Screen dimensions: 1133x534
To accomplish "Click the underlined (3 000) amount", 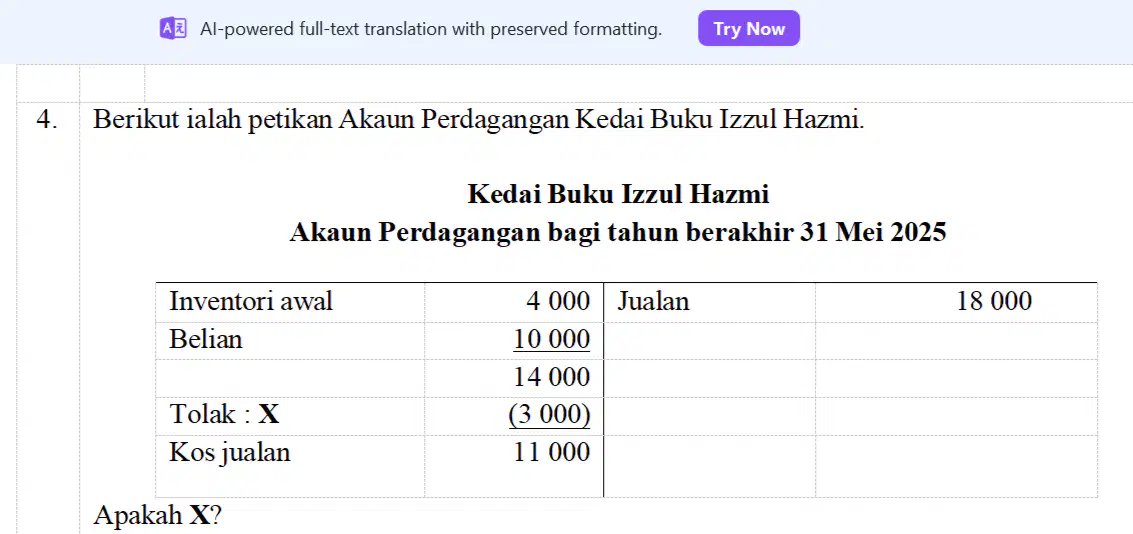I will click(550, 415).
